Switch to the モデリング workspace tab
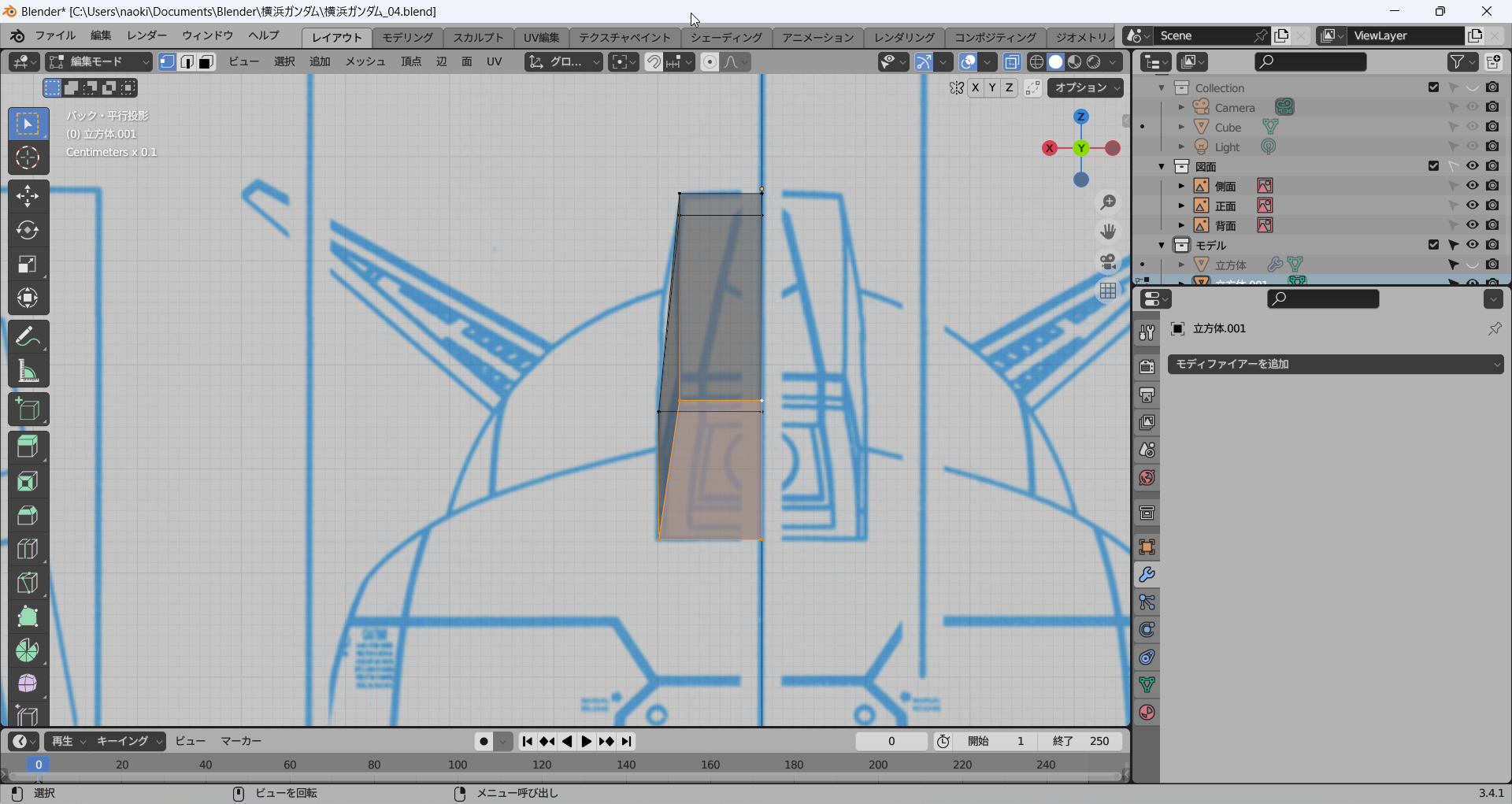Viewport: 1512px width, 804px height. point(407,37)
